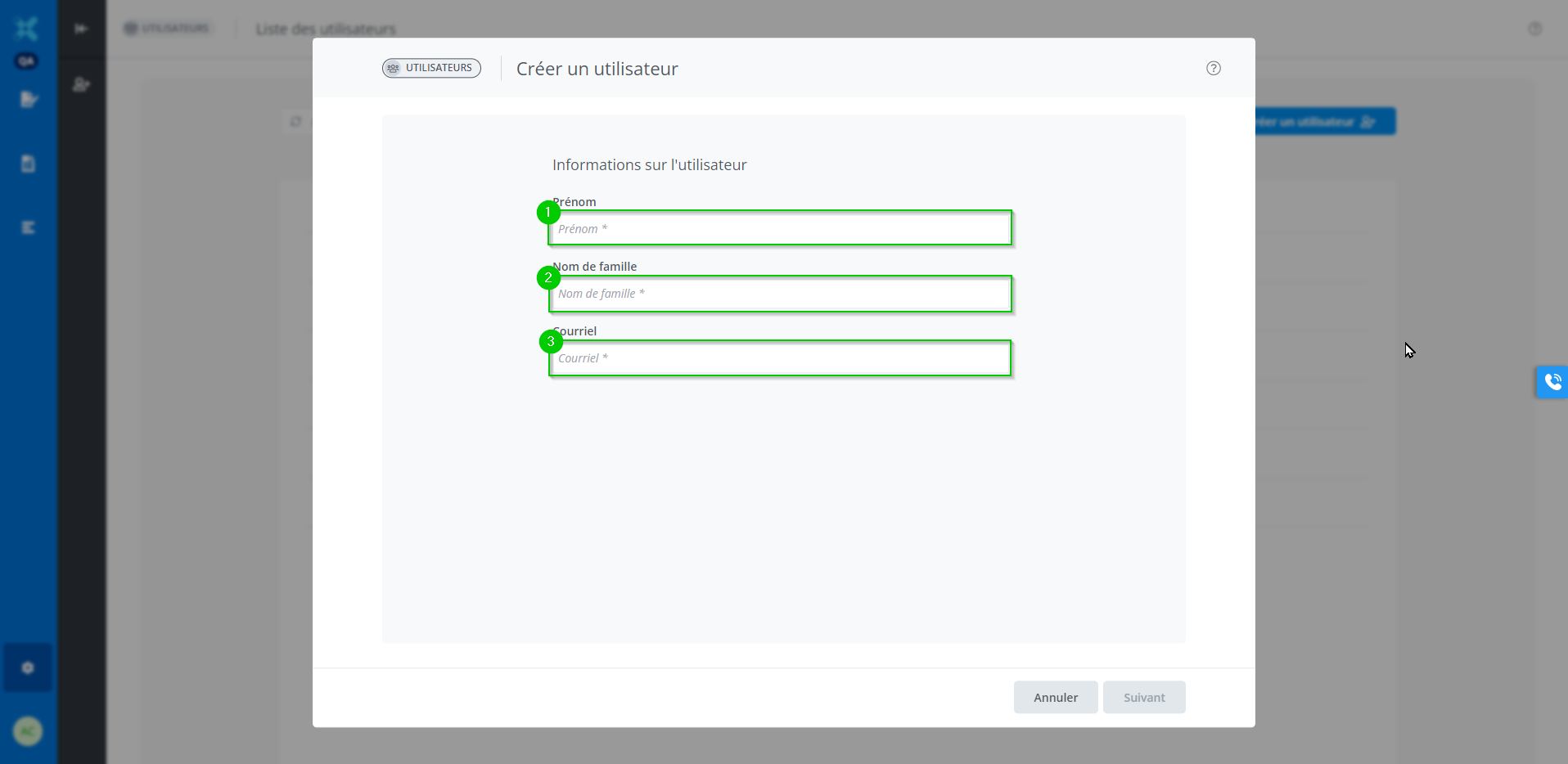
Task: Click the add user icon in the dark sidebar
Action: [x=81, y=84]
